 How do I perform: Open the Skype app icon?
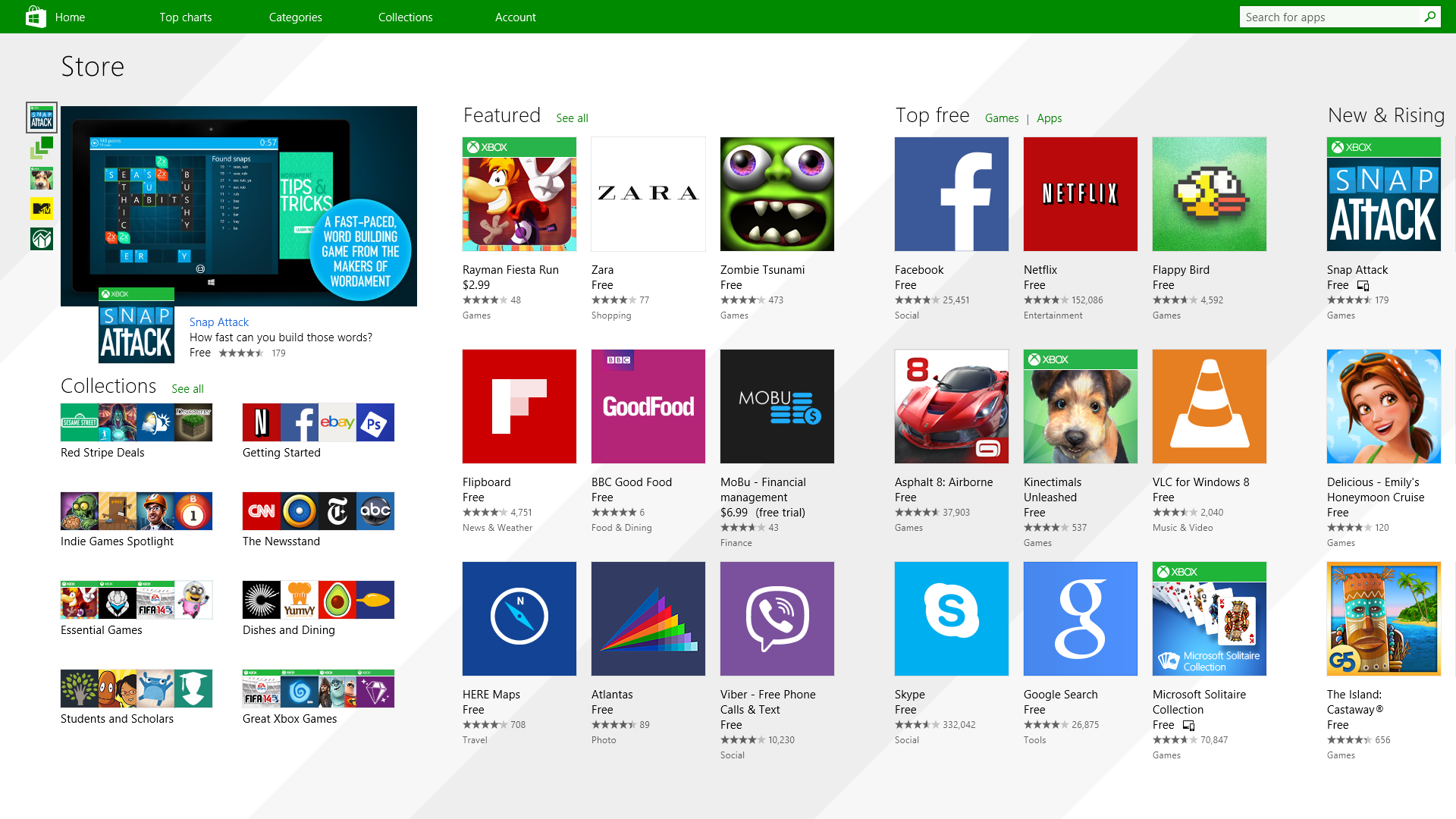click(951, 618)
